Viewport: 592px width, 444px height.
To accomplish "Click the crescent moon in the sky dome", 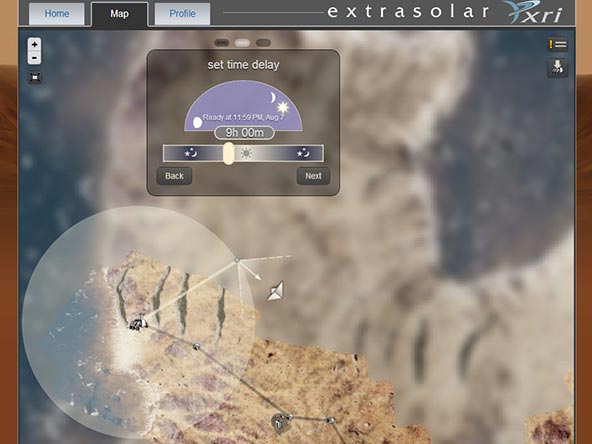I will click(273, 97).
